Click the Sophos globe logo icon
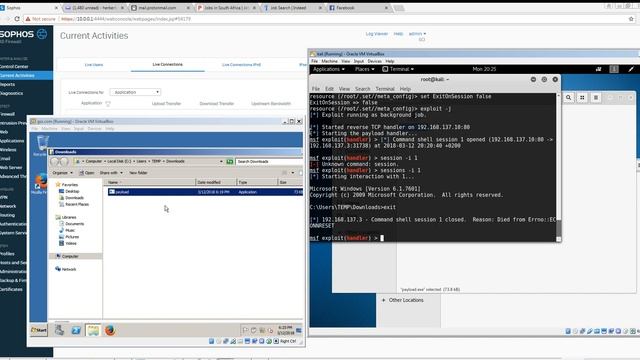This screenshot has width=640, height=360. 42,34
